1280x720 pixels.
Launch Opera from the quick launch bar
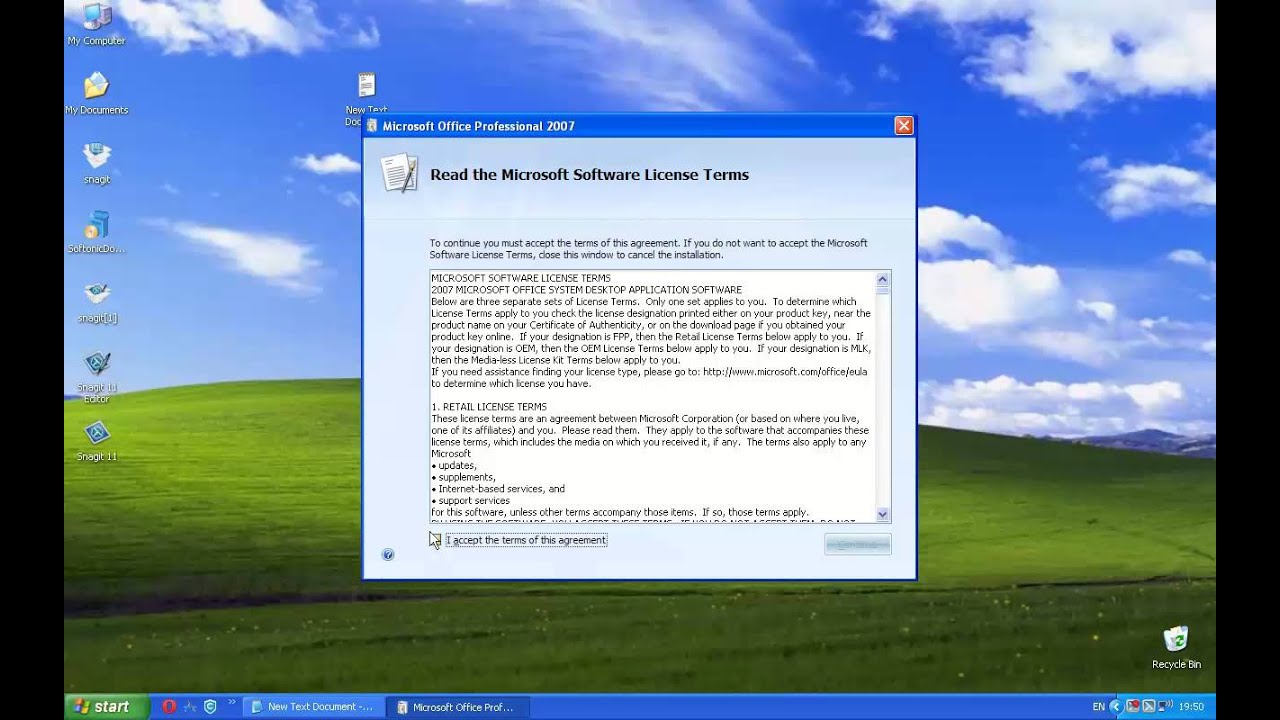169,706
